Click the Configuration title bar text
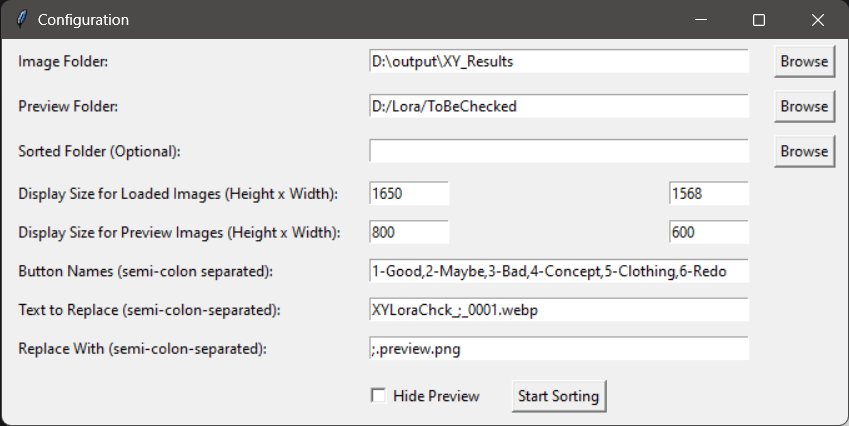Image resolution: width=849 pixels, height=426 pixels. (x=83, y=19)
